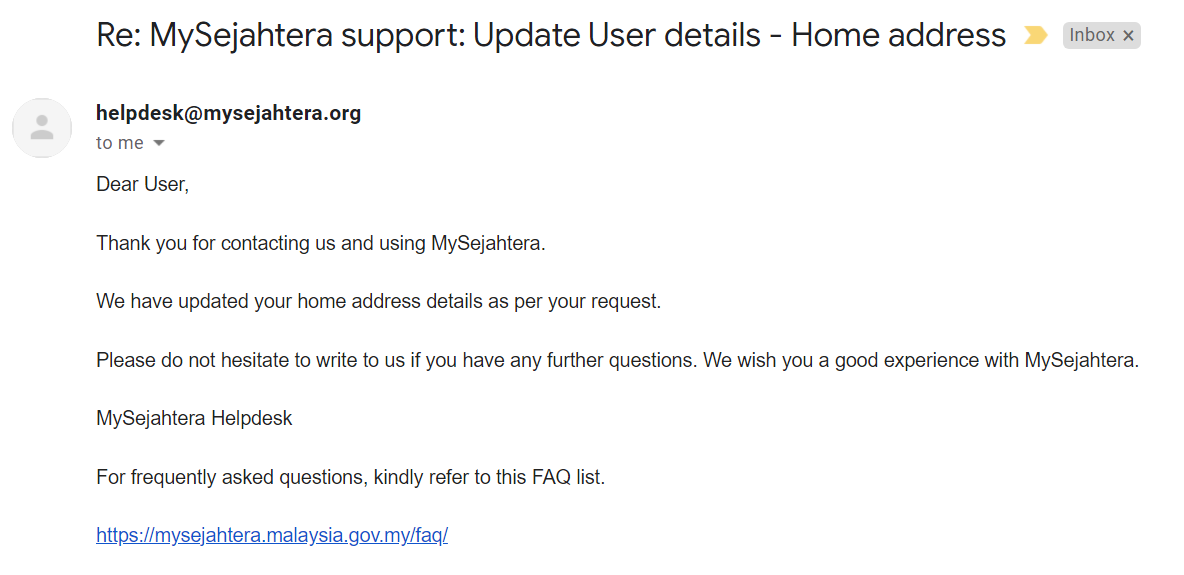Viewport: 1184px width, 575px height.
Task: Expand details arrow next to "to me"
Action: (158, 143)
